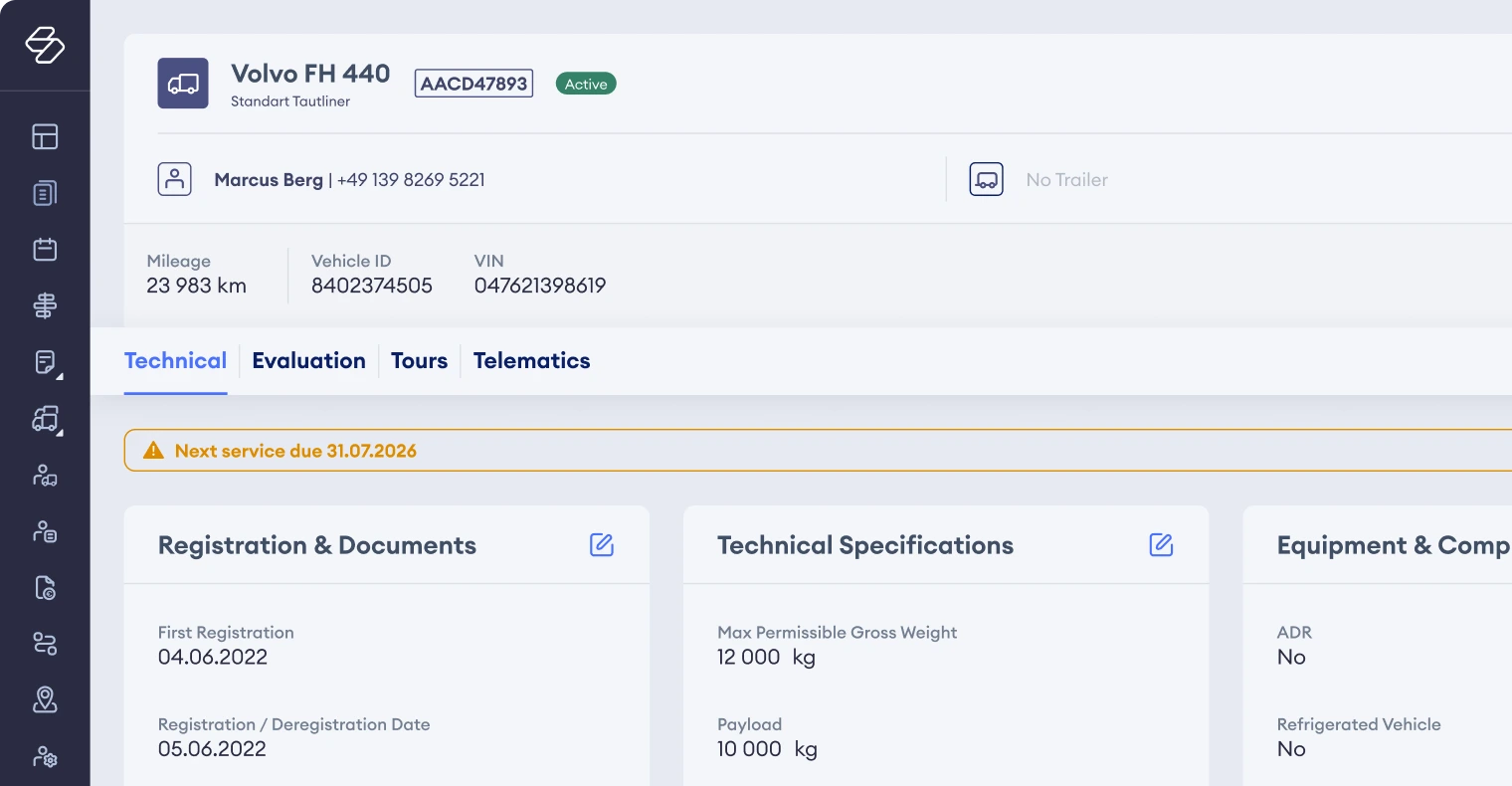Image resolution: width=1512 pixels, height=786 pixels.
Task: Open the Telematics tab
Action: coord(532,361)
